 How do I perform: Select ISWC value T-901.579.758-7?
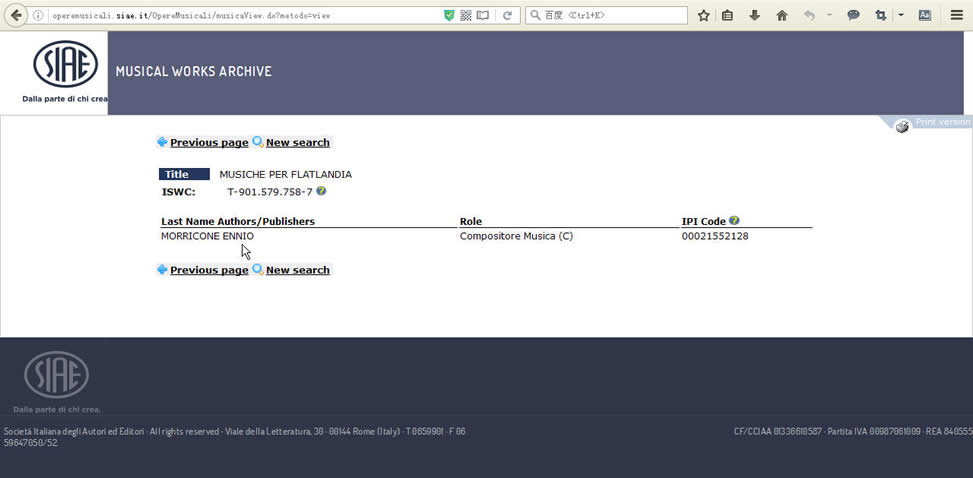pyautogui.click(x=270, y=192)
